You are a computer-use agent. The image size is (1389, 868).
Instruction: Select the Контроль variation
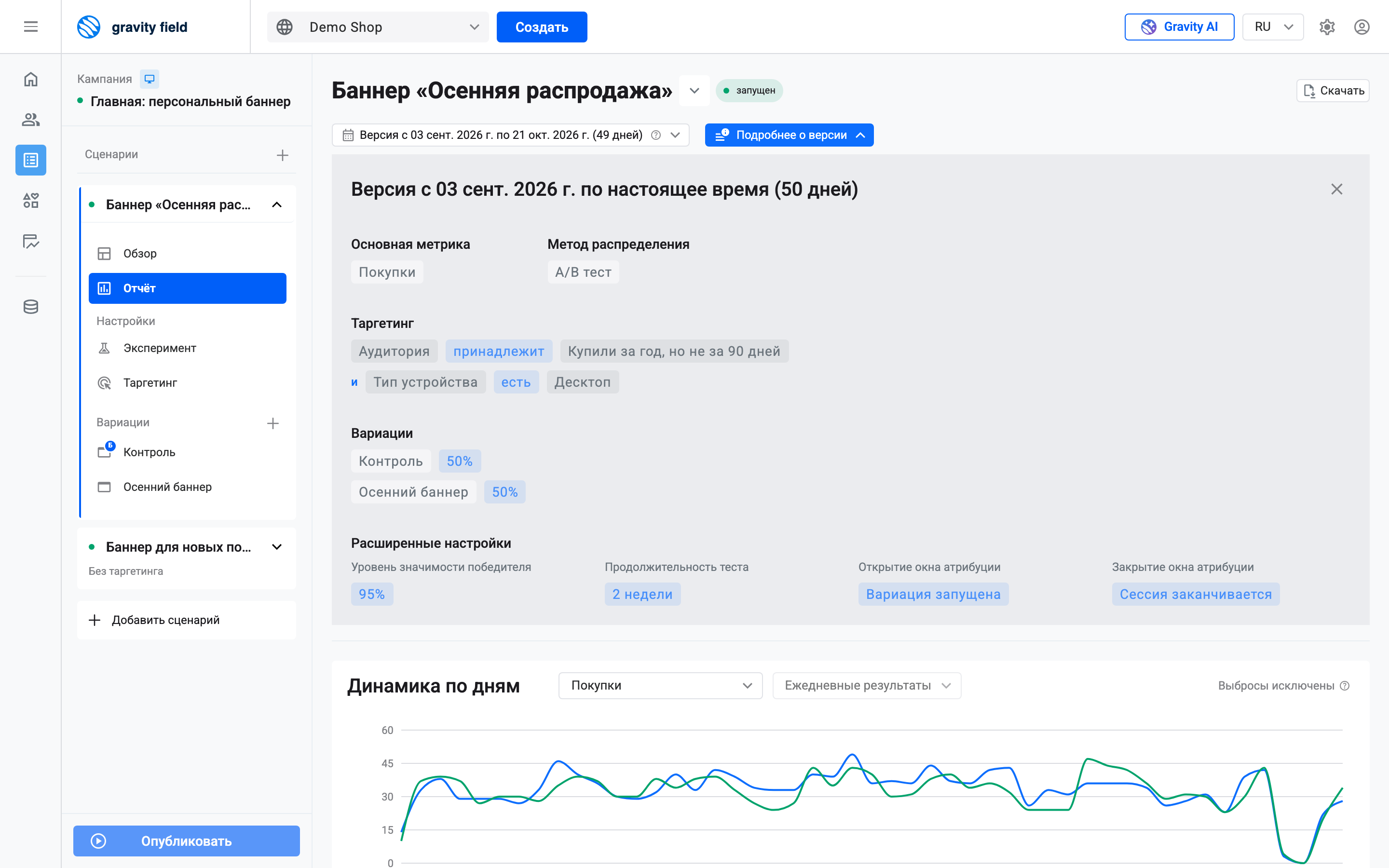187,452
